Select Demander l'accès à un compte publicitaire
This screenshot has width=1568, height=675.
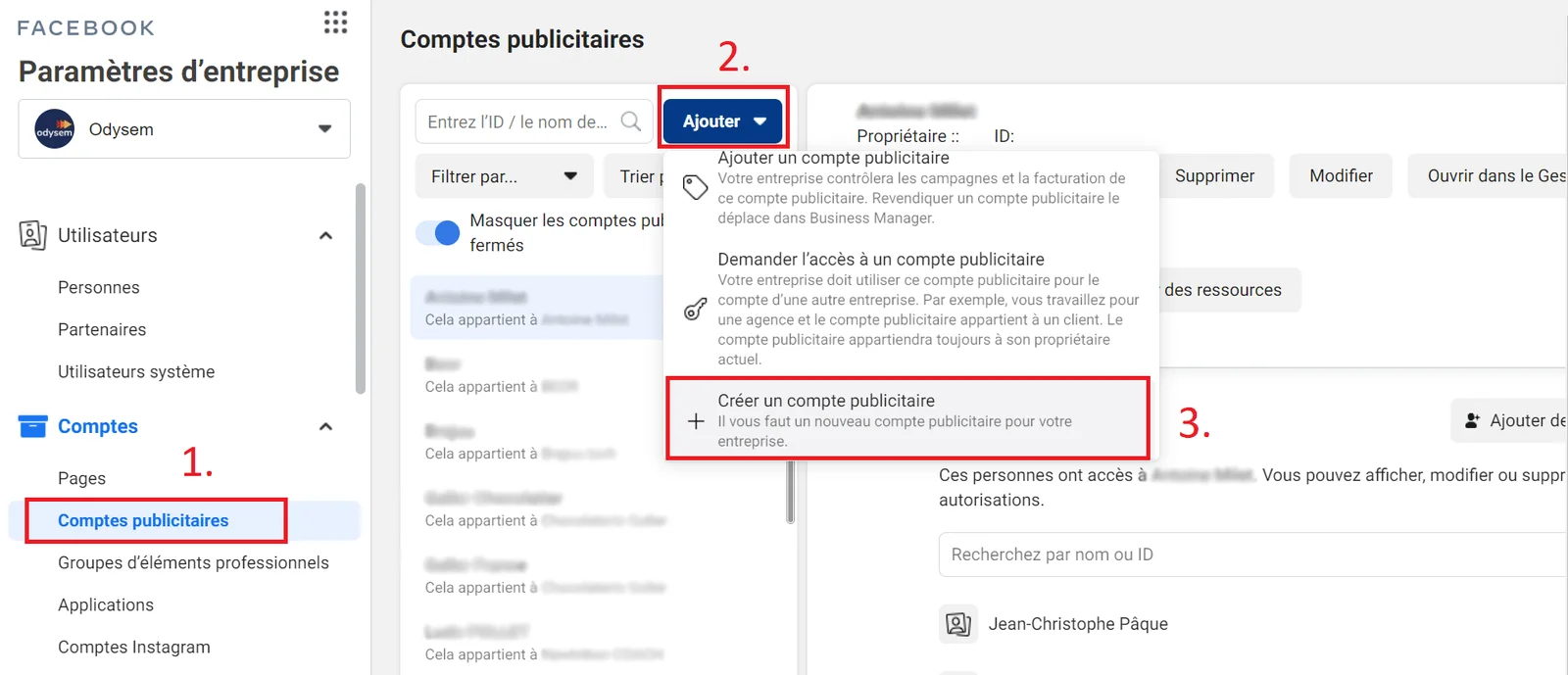[x=910, y=309]
